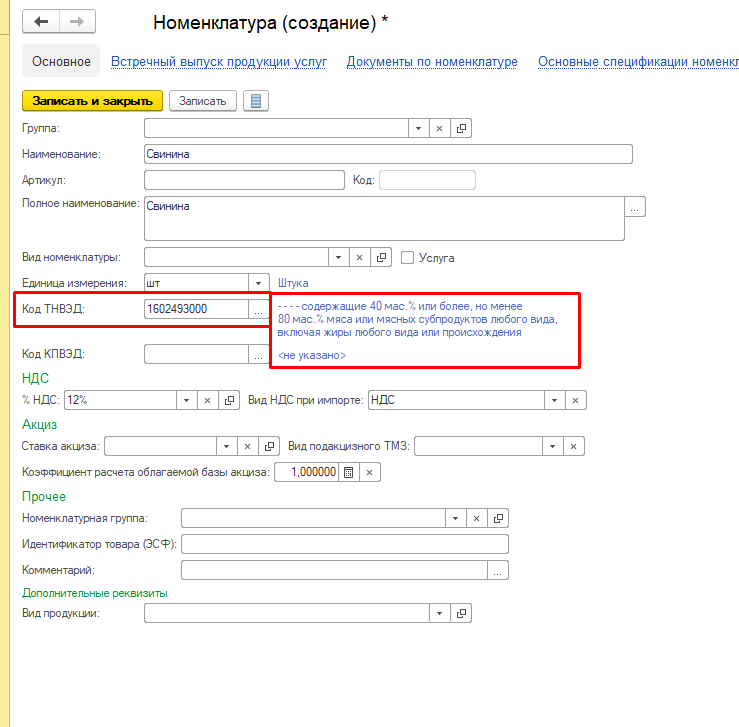Focus the Код КПВЭД input field

(197, 354)
